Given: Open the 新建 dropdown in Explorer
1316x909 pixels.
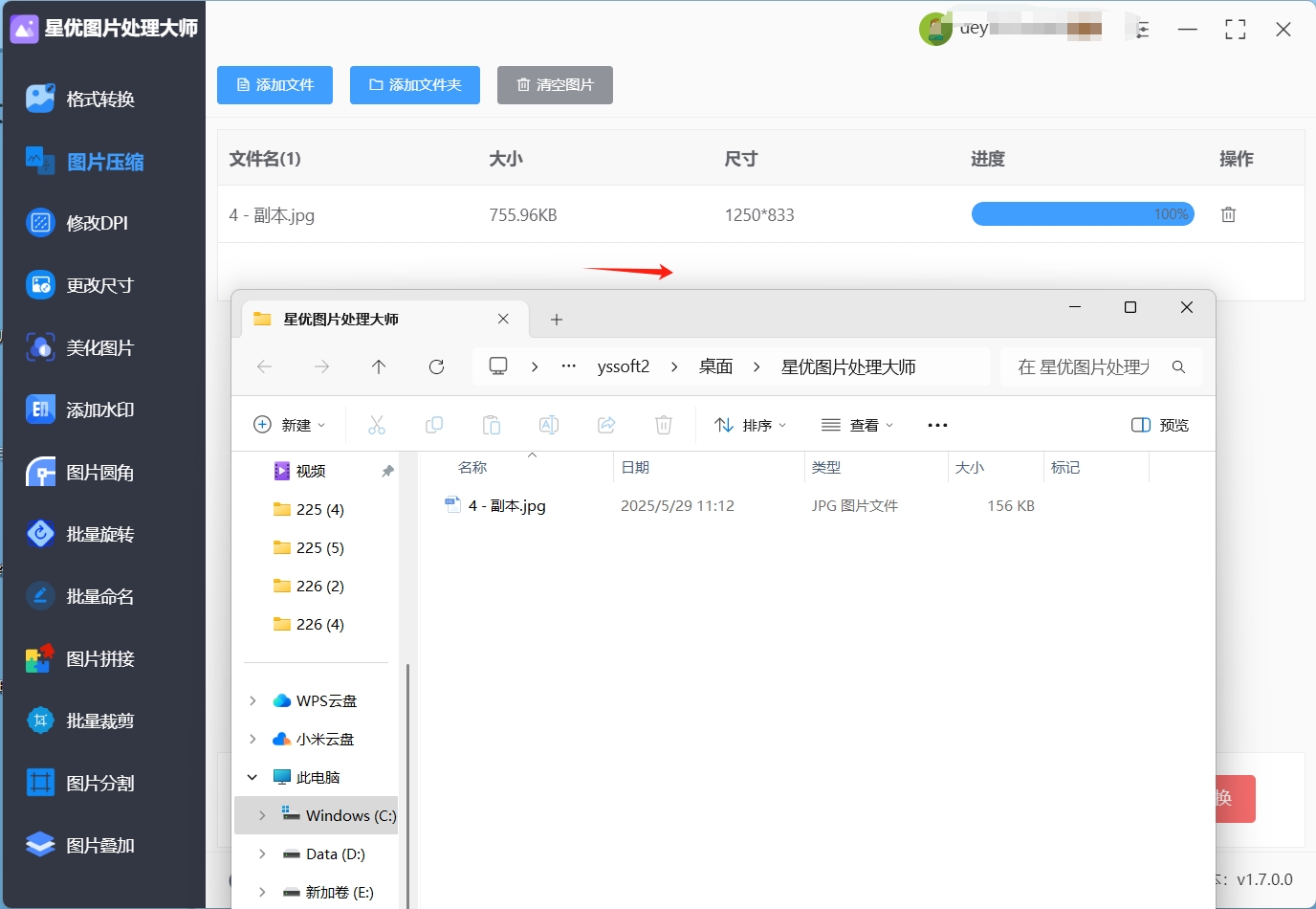Looking at the screenshot, I should tap(289, 425).
